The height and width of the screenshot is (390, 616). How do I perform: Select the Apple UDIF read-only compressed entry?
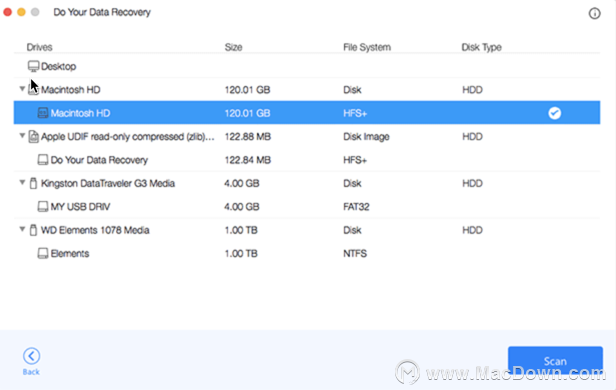128,137
